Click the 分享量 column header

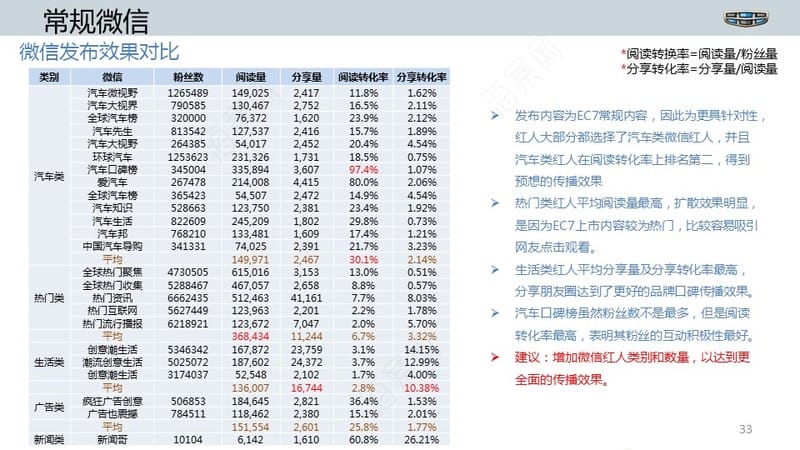coord(307,77)
